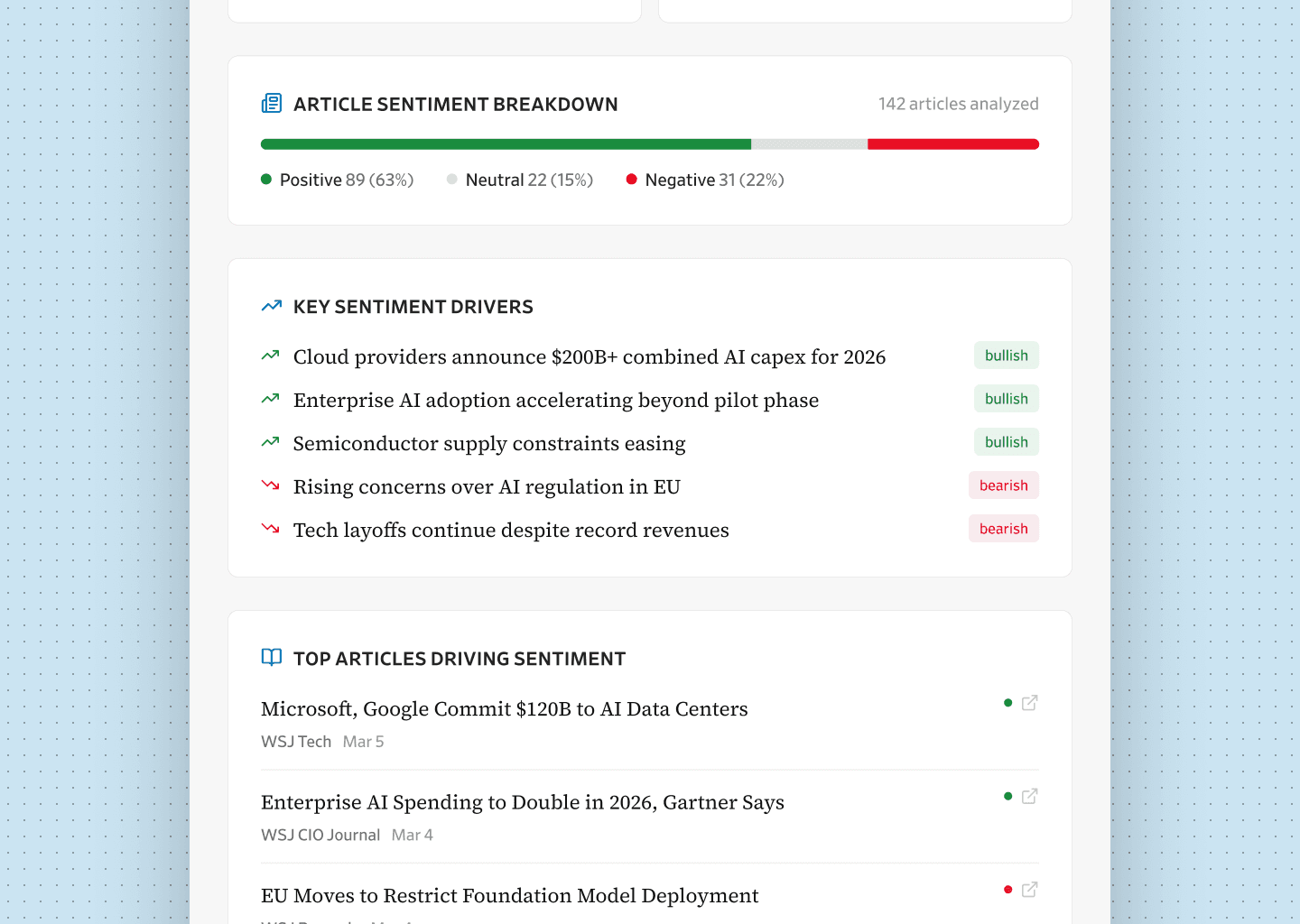Click the green sentiment dot on the Gartner article
1300x924 pixels.
click(x=1007, y=796)
